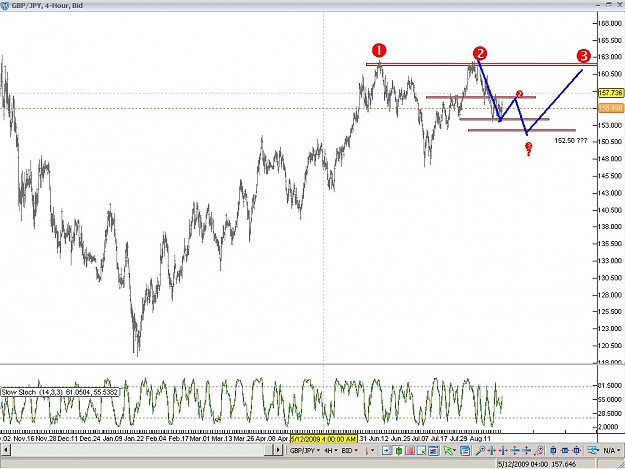This screenshot has height=469, width=625.
Task: Click vertical-arrows icon left of reset-zoom magnifier
Action: pos(526,451)
